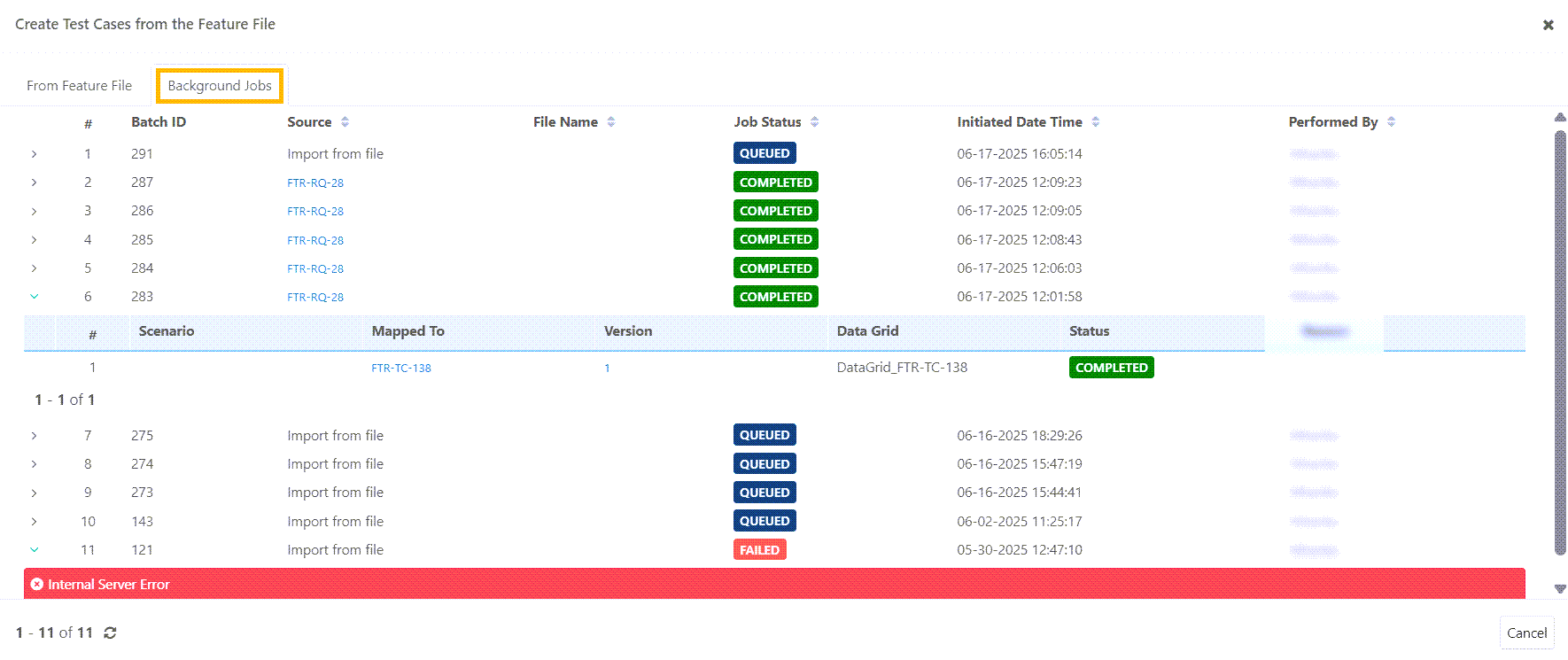Click COMPLETED status in scenario sub-table
The width and height of the screenshot is (1568, 660).
tap(1112, 368)
